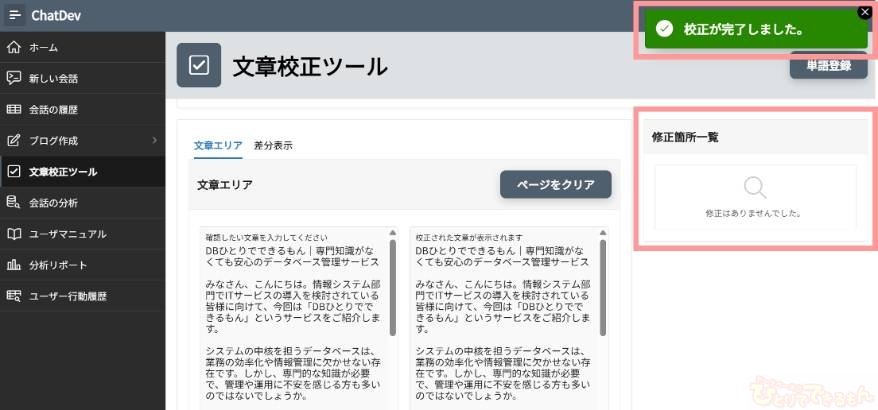Click the 単語登録 button

[828, 67]
